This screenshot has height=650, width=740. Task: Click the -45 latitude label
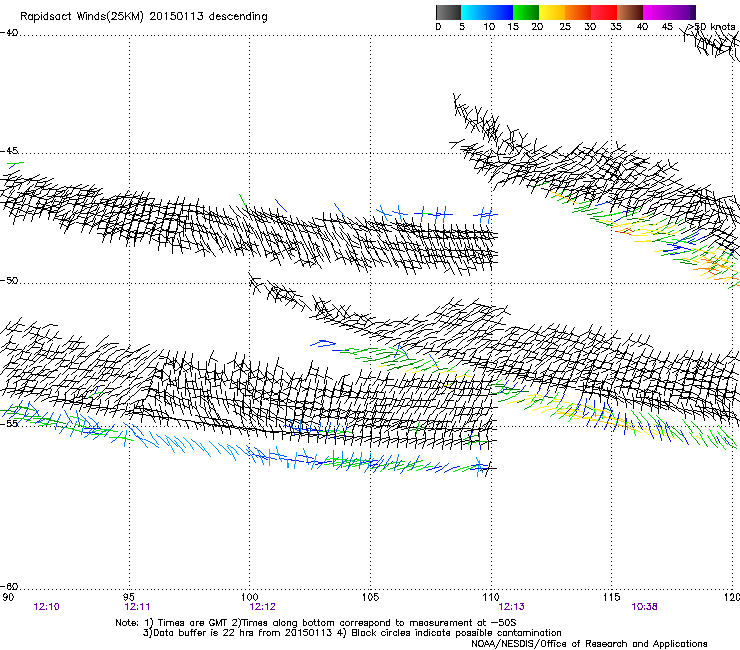tap(9, 151)
